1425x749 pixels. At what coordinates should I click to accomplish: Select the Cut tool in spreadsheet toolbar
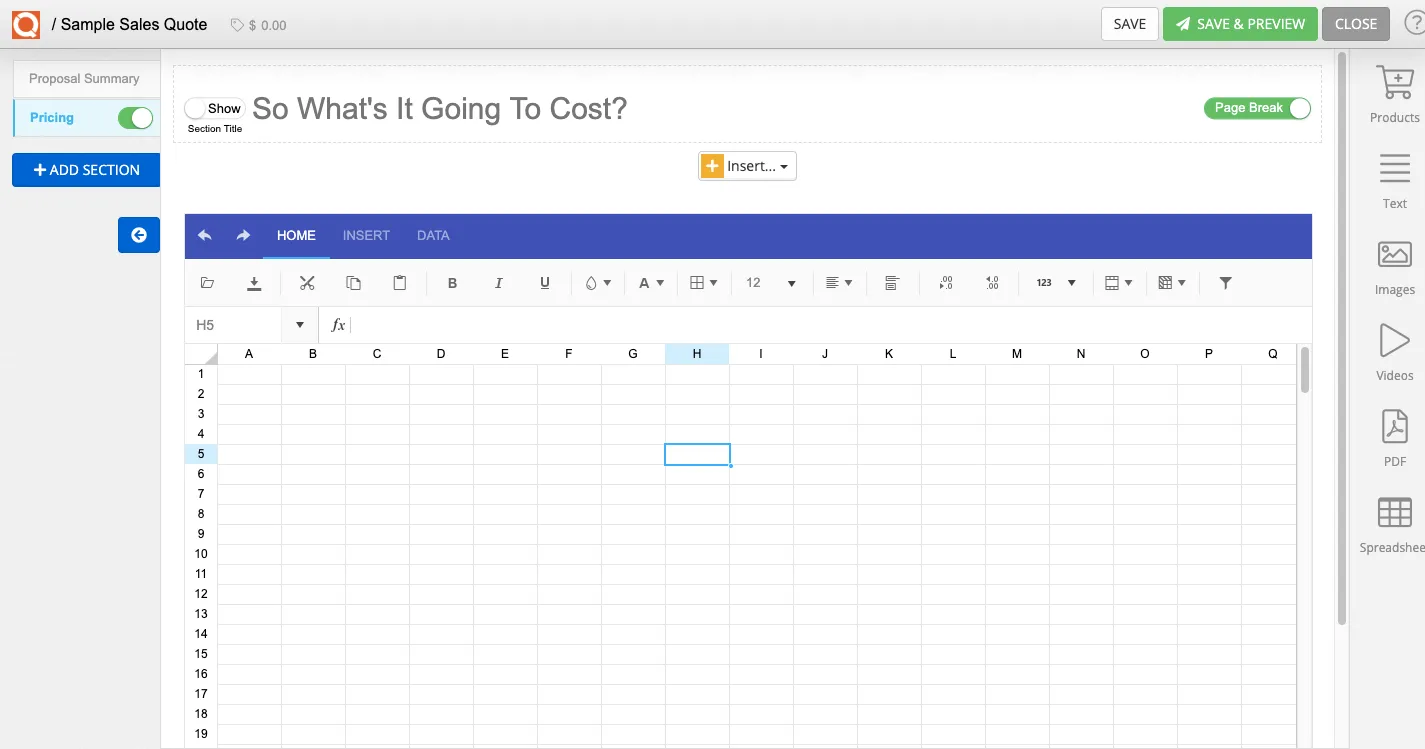[306, 283]
